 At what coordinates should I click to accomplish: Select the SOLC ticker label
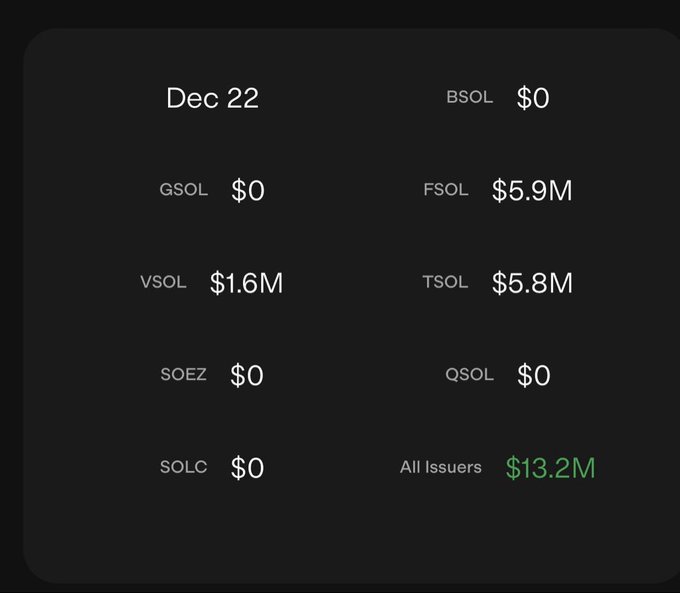[183, 467]
